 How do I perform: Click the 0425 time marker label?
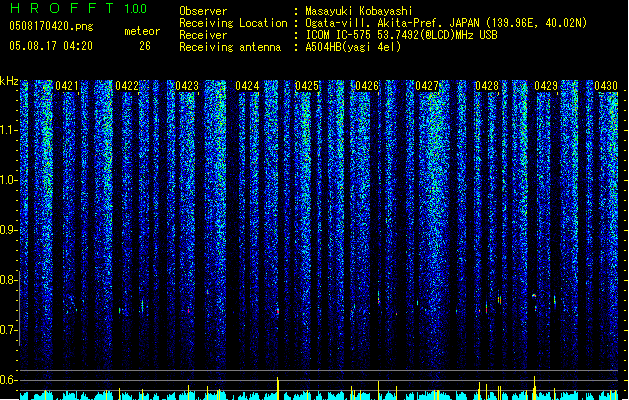pyautogui.click(x=307, y=86)
